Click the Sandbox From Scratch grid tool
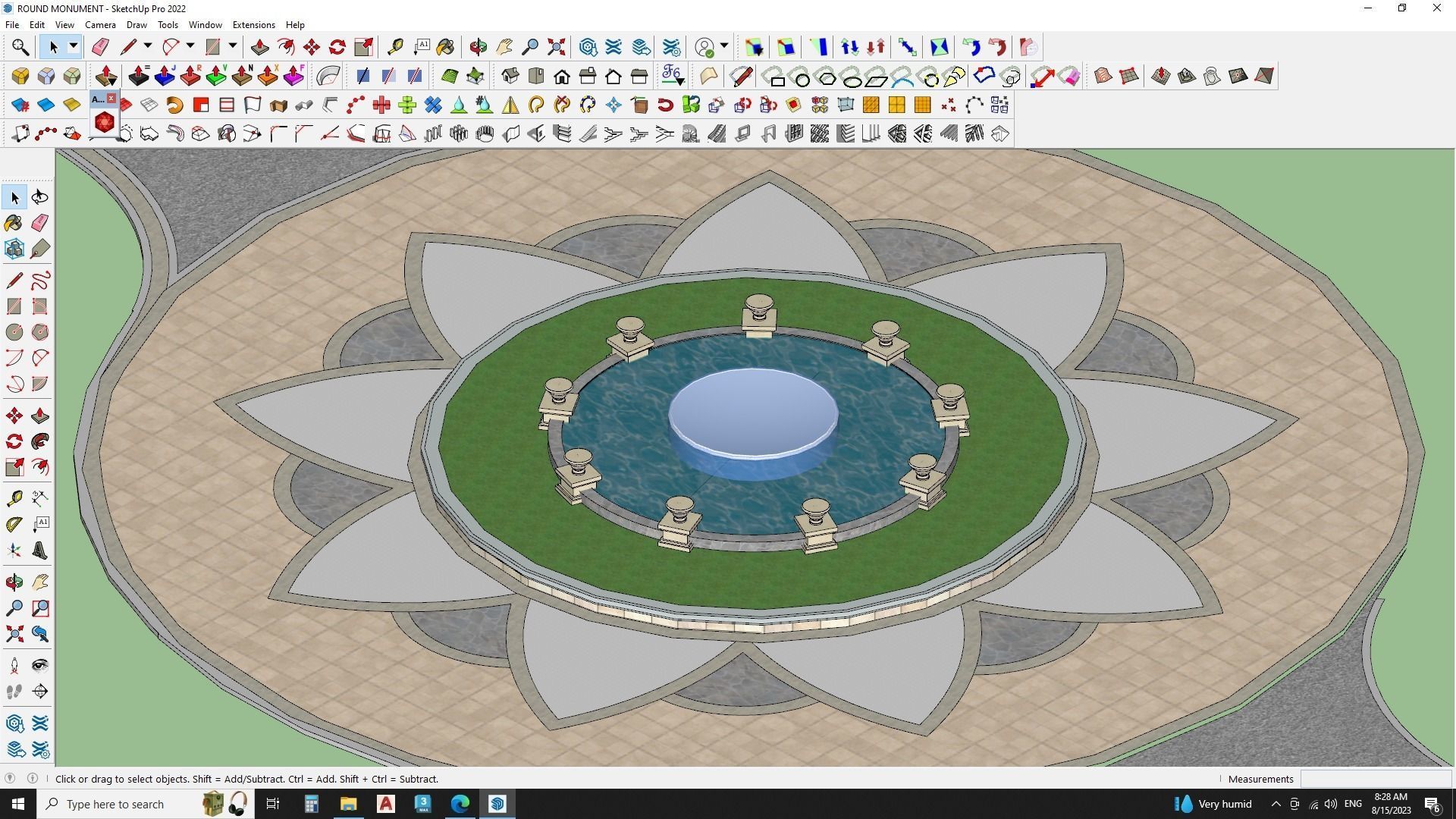The height and width of the screenshot is (819, 1456). (1129, 76)
